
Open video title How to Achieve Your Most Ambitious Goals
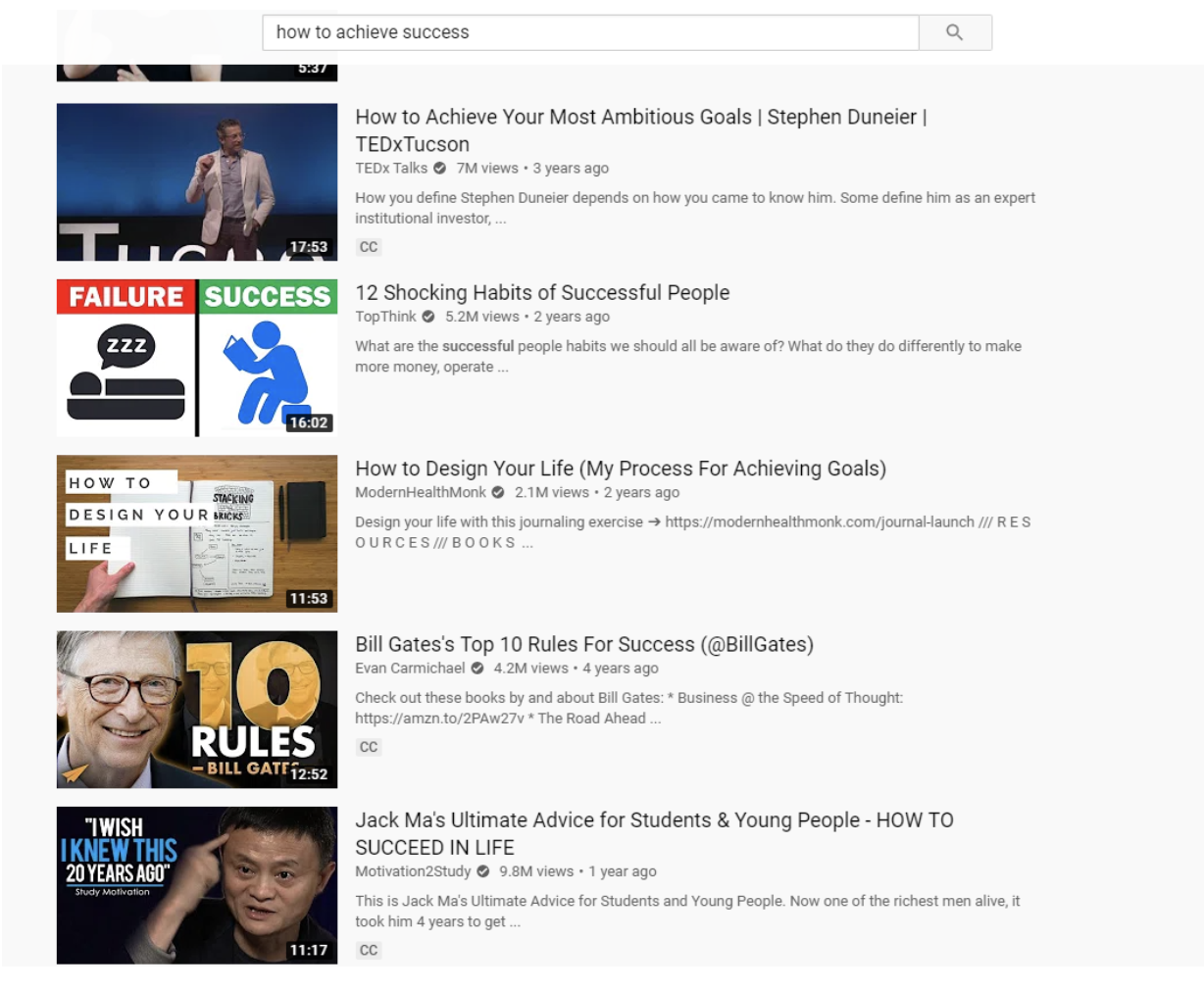point(641,130)
